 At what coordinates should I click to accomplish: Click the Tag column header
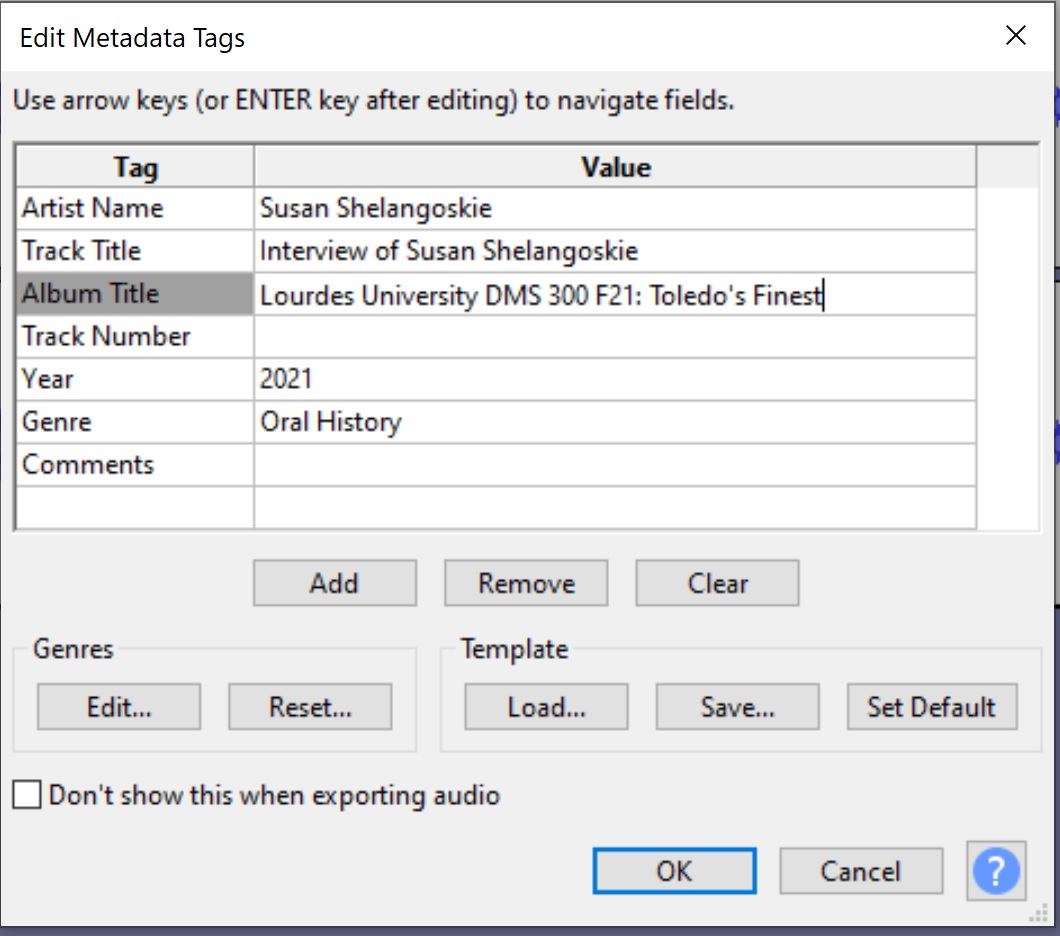135,167
